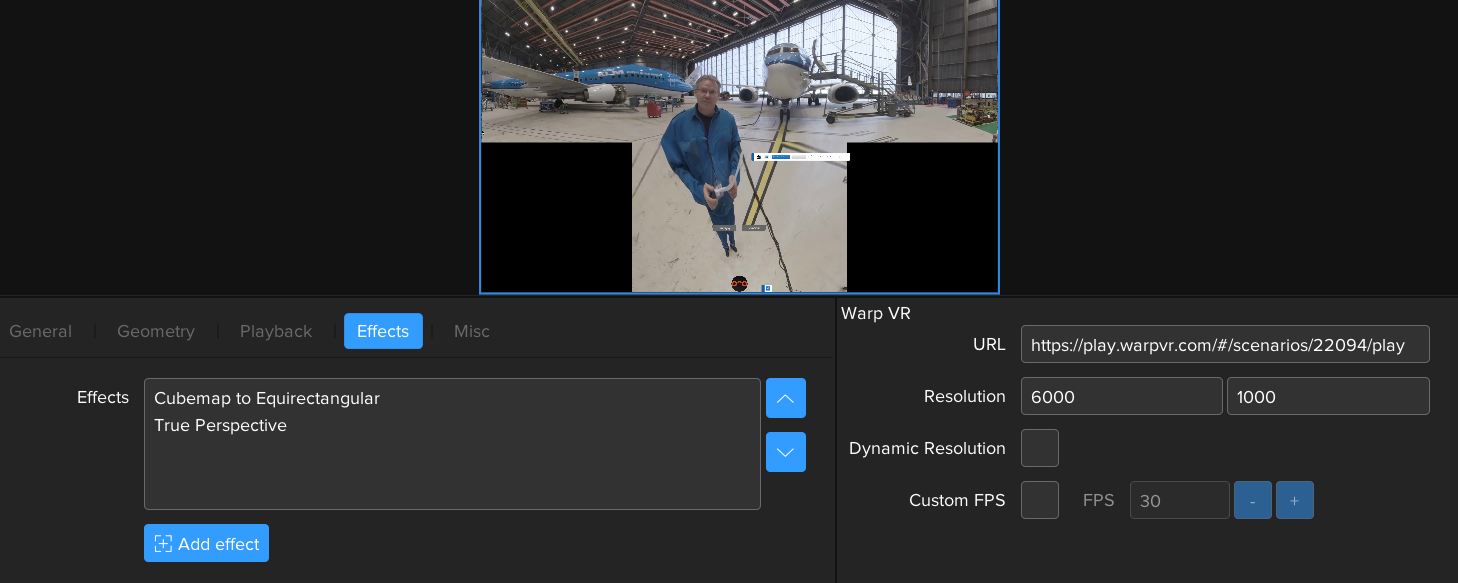This screenshot has height=583, width=1458.
Task: Click the small blue checkbox marker in preview
Action: pyautogui.click(x=767, y=288)
